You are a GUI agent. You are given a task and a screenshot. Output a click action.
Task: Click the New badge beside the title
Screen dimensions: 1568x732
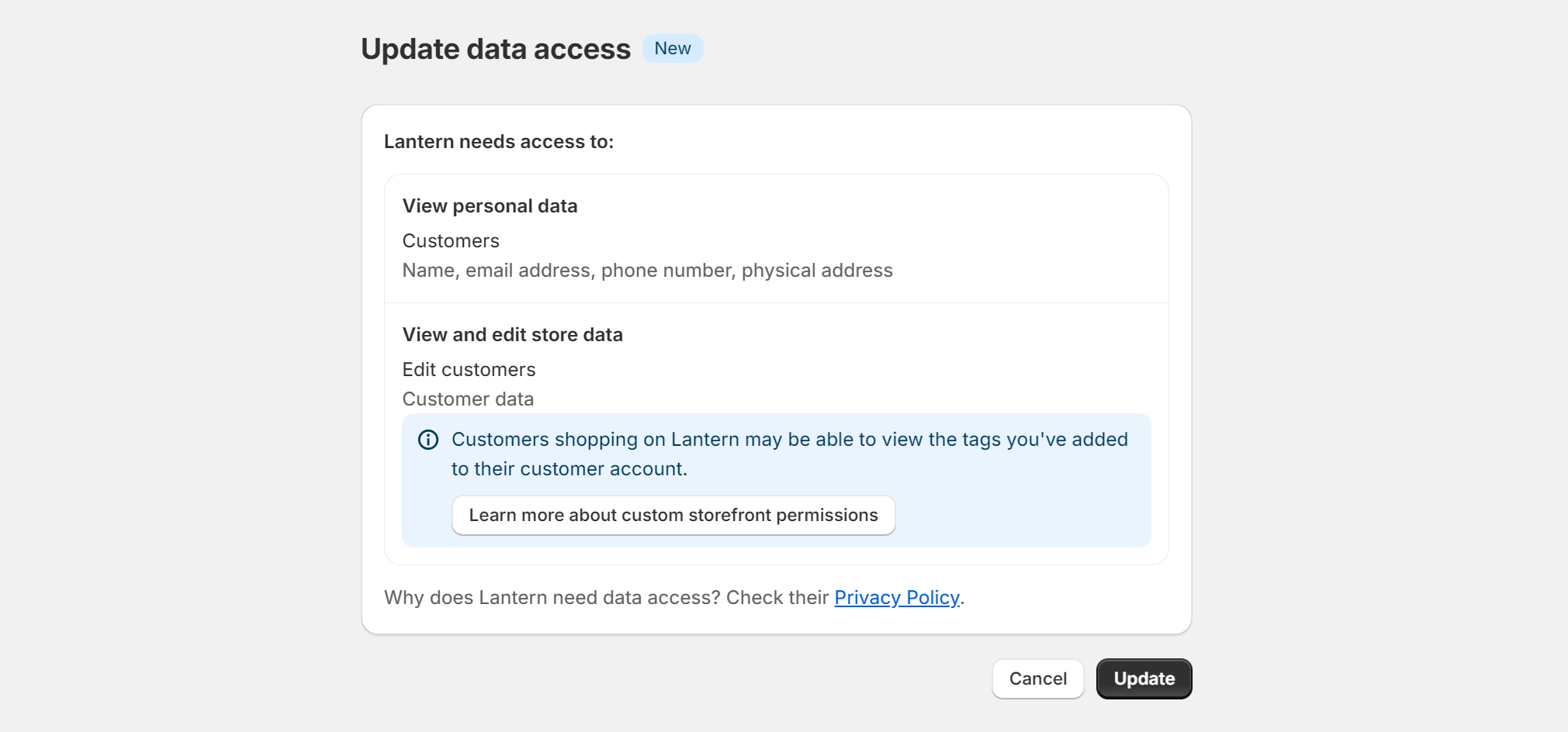673,48
